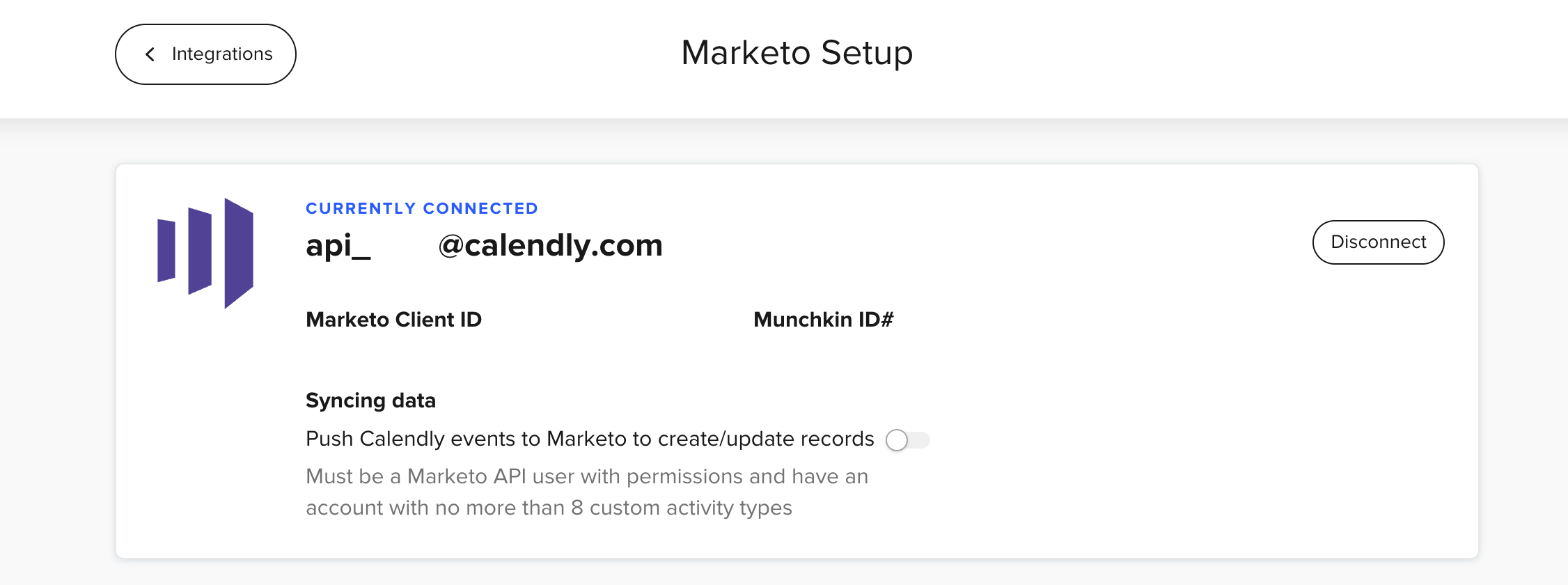
Task: Click the left-arrow icon beside Integrations label
Action: 149,54
